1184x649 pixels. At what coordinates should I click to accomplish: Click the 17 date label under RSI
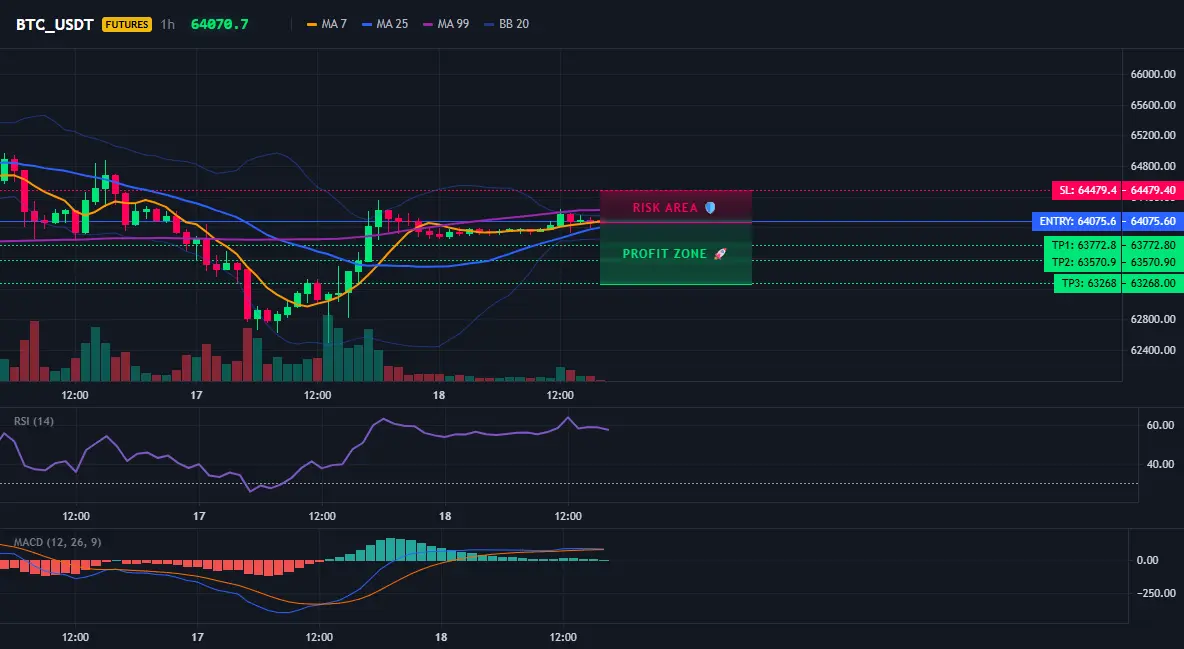(199, 516)
